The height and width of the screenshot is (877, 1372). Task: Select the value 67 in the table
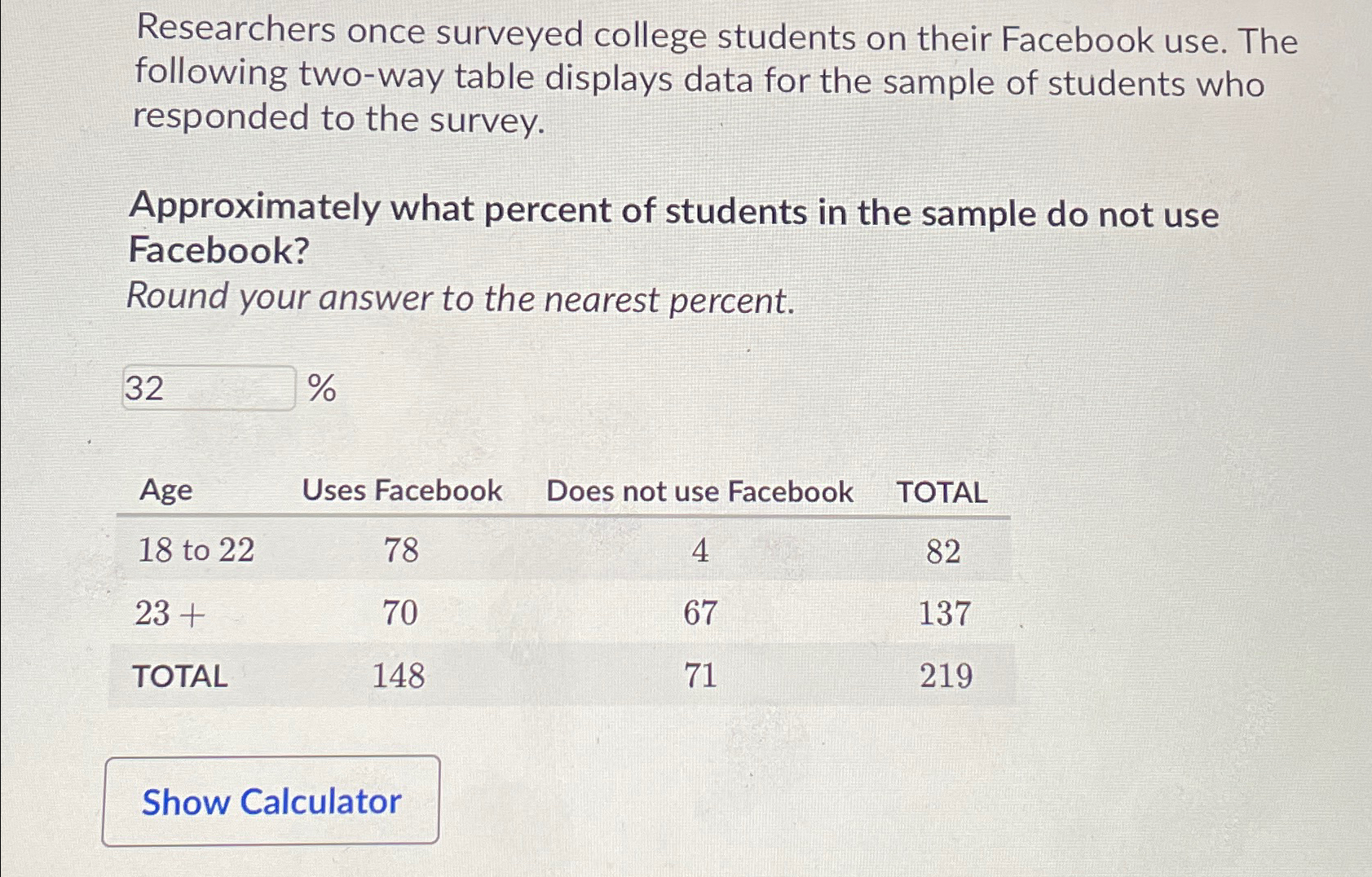pyautogui.click(x=703, y=613)
